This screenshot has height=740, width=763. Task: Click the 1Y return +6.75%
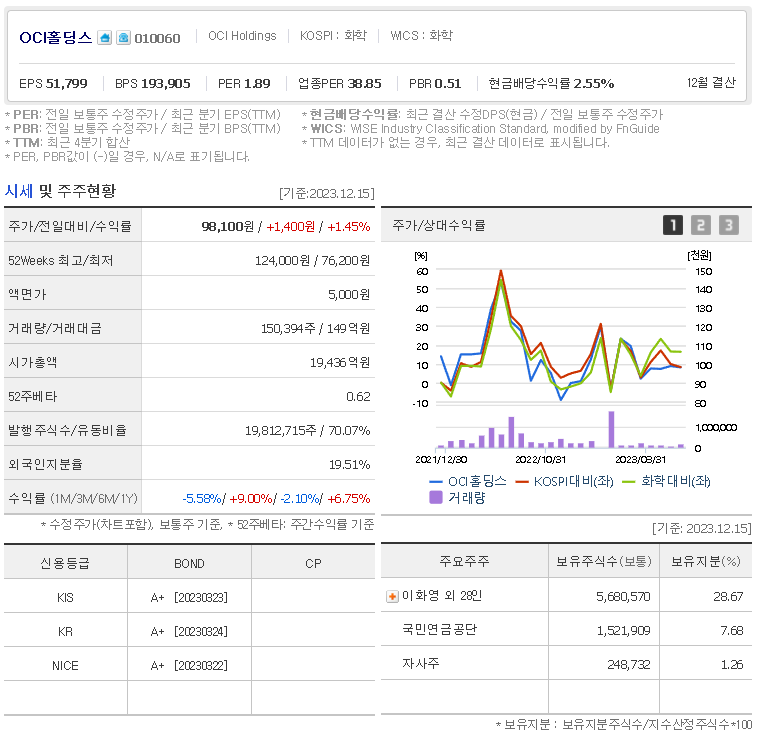tap(349, 499)
